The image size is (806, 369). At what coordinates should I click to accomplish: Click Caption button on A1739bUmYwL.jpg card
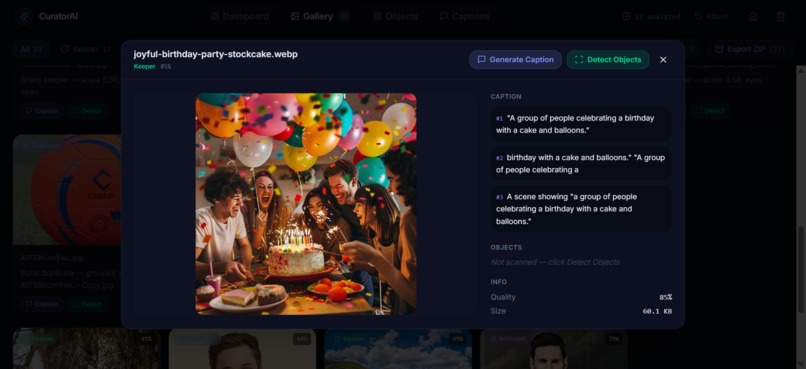point(42,304)
